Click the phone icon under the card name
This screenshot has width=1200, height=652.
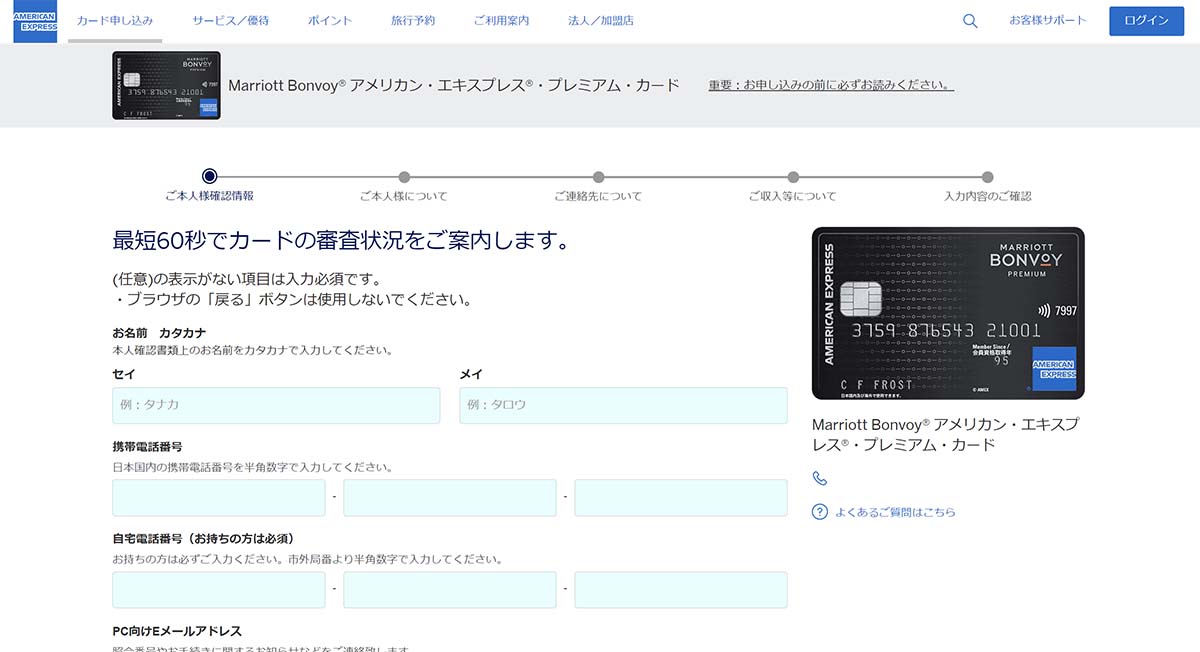[820, 479]
